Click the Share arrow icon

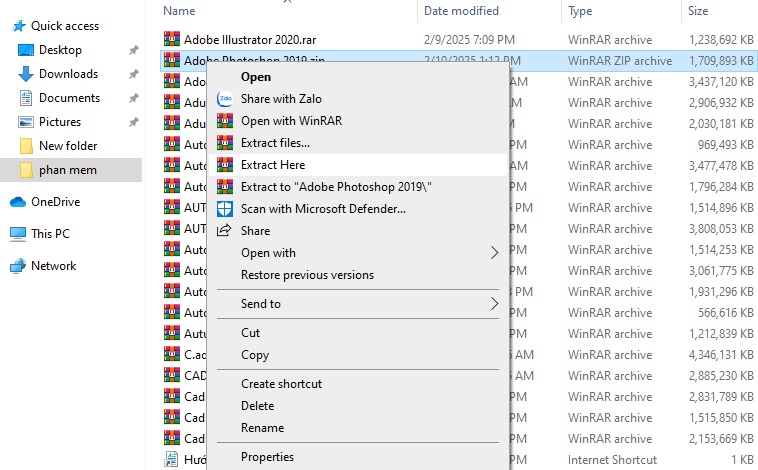click(x=225, y=231)
